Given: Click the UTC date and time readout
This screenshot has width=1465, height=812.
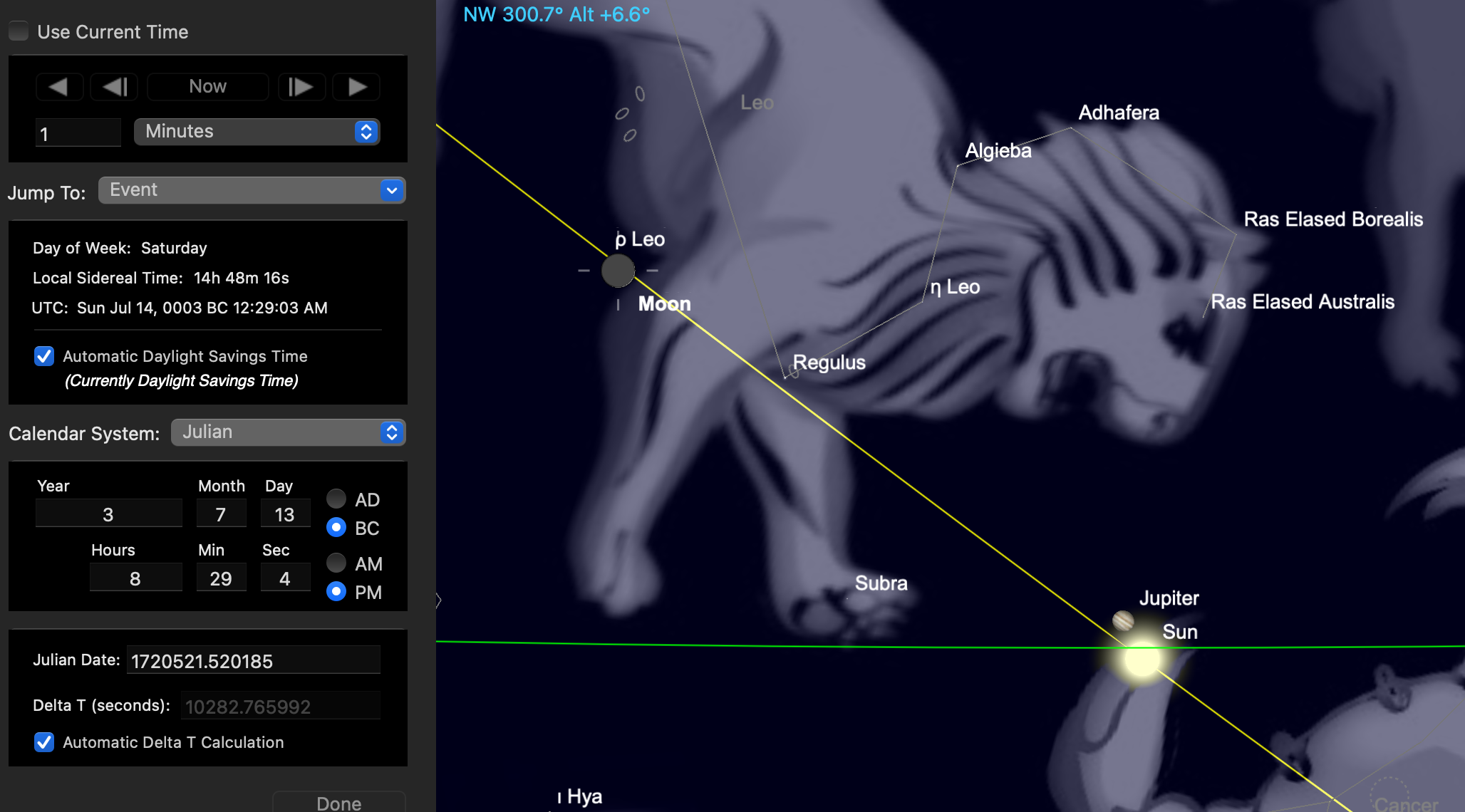Looking at the screenshot, I should (180, 308).
